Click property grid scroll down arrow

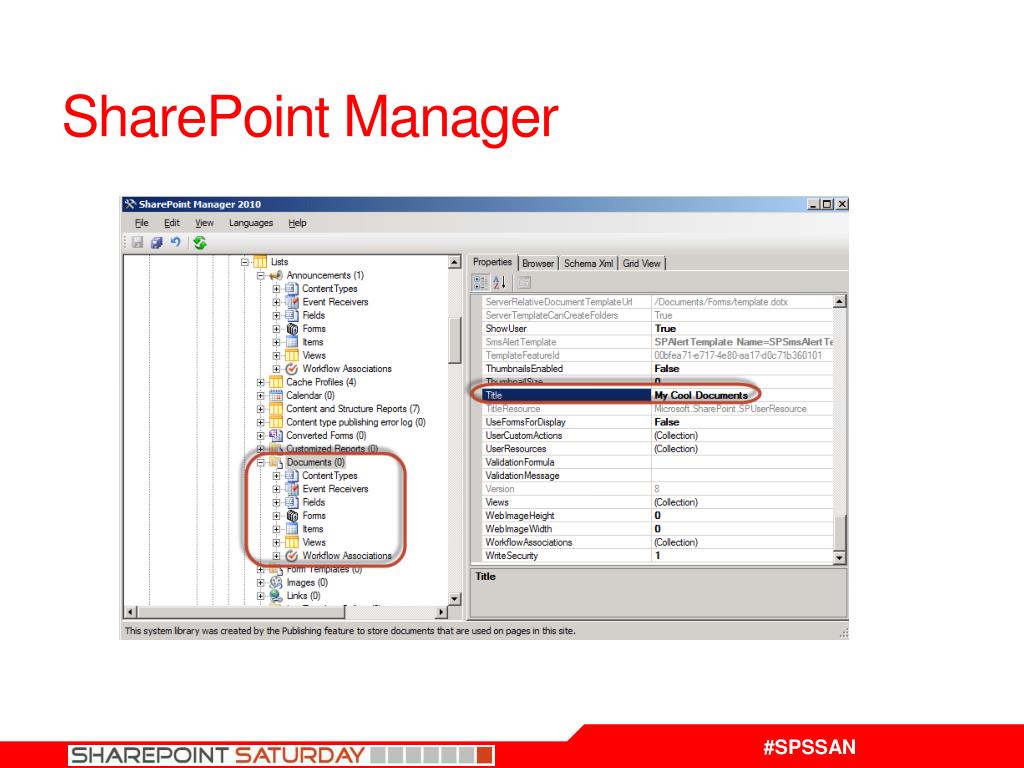coord(840,558)
